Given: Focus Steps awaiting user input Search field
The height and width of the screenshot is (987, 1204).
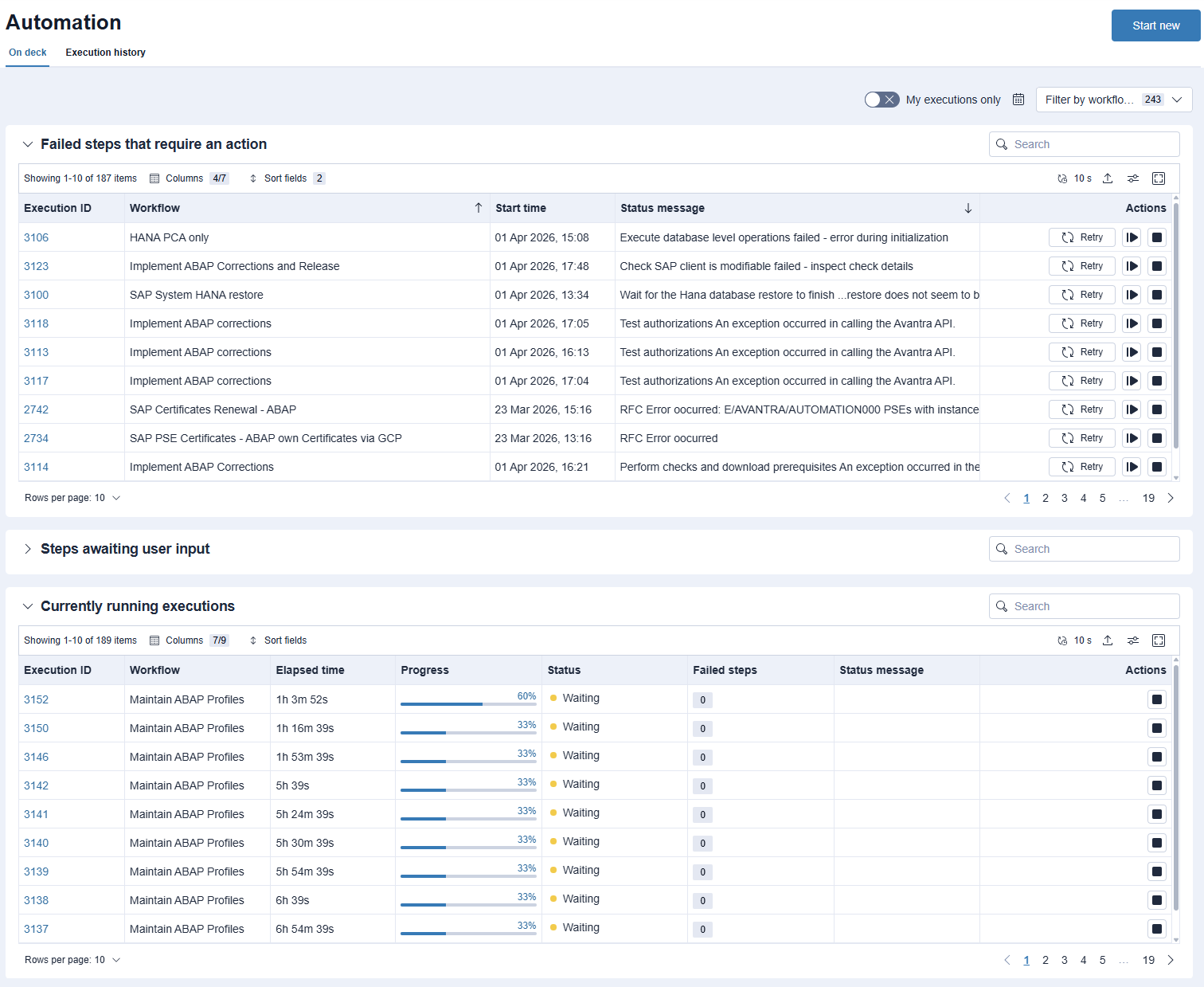Looking at the screenshot, I should click(1085, 549).
